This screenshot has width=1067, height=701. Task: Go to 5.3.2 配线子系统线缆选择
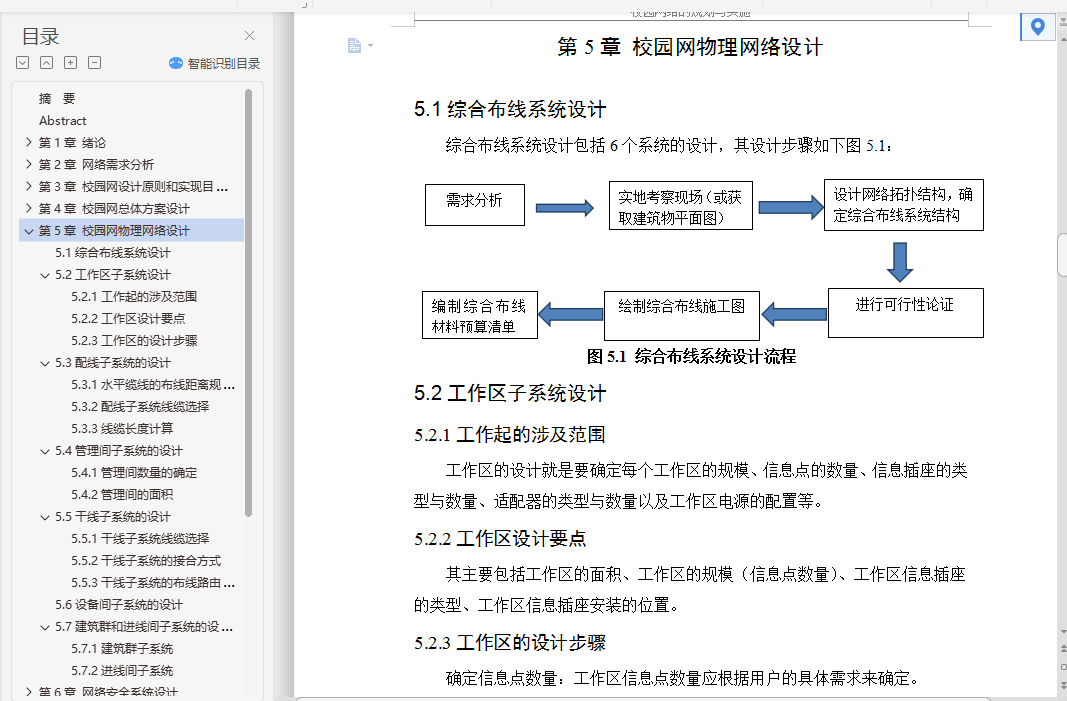click(x=140, y=406)
